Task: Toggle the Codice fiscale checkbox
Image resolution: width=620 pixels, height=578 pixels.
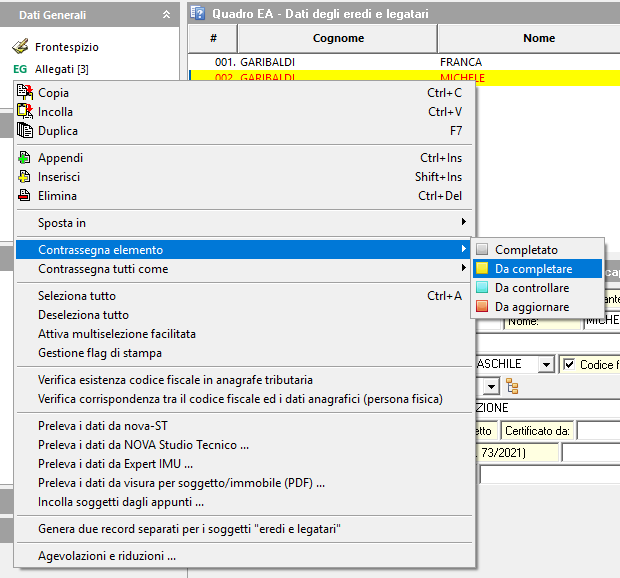Action: click(568, 365)
